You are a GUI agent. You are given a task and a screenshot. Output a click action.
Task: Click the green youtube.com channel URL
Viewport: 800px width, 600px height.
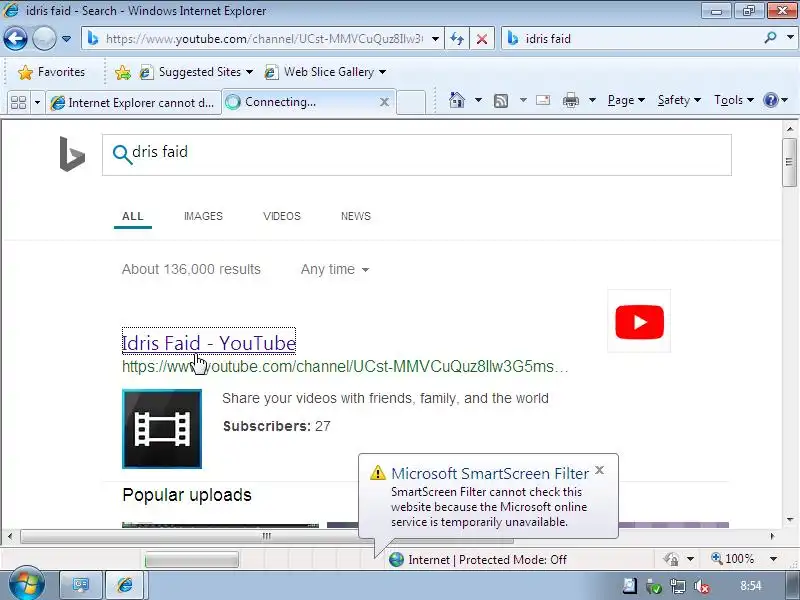coord(345,366)
